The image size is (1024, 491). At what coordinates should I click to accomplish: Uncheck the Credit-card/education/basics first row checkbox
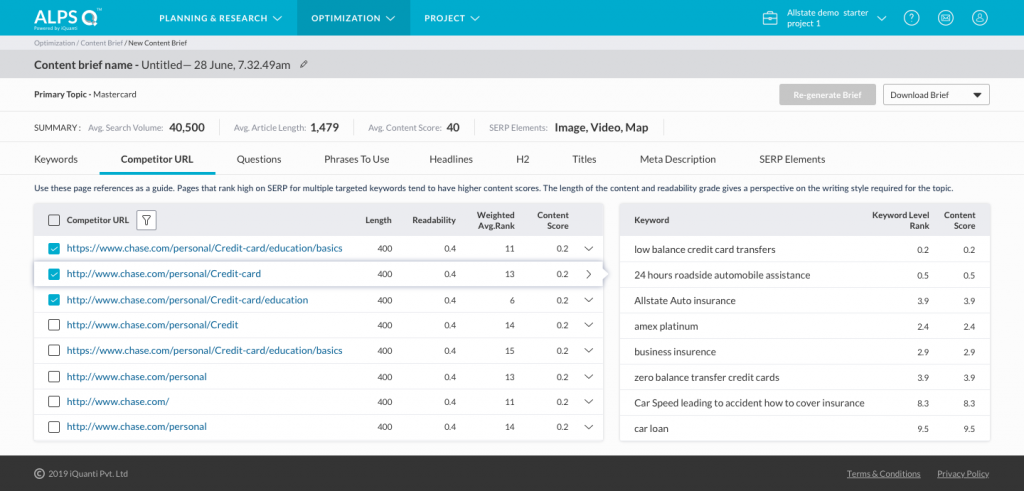point(54,249)
